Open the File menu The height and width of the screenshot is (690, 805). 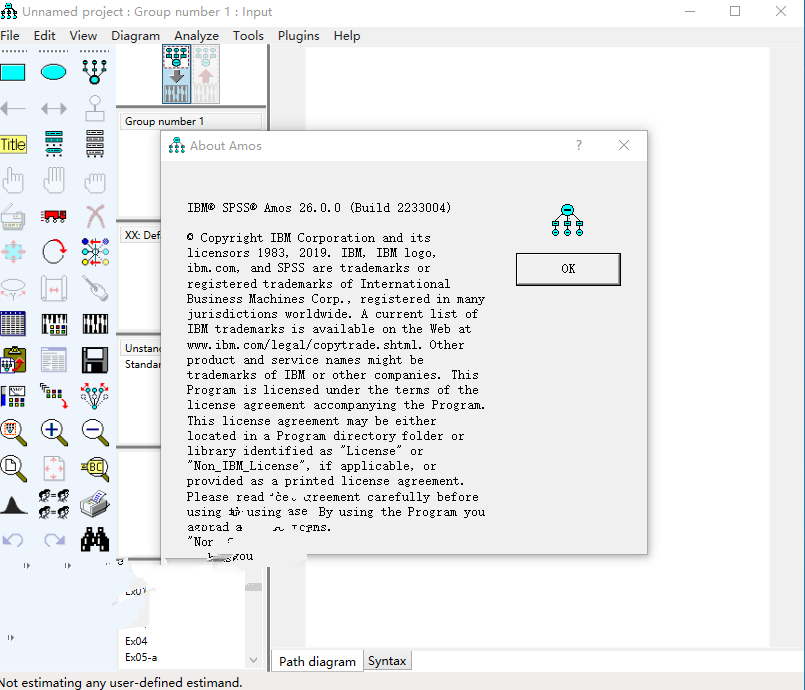[10, 36]
